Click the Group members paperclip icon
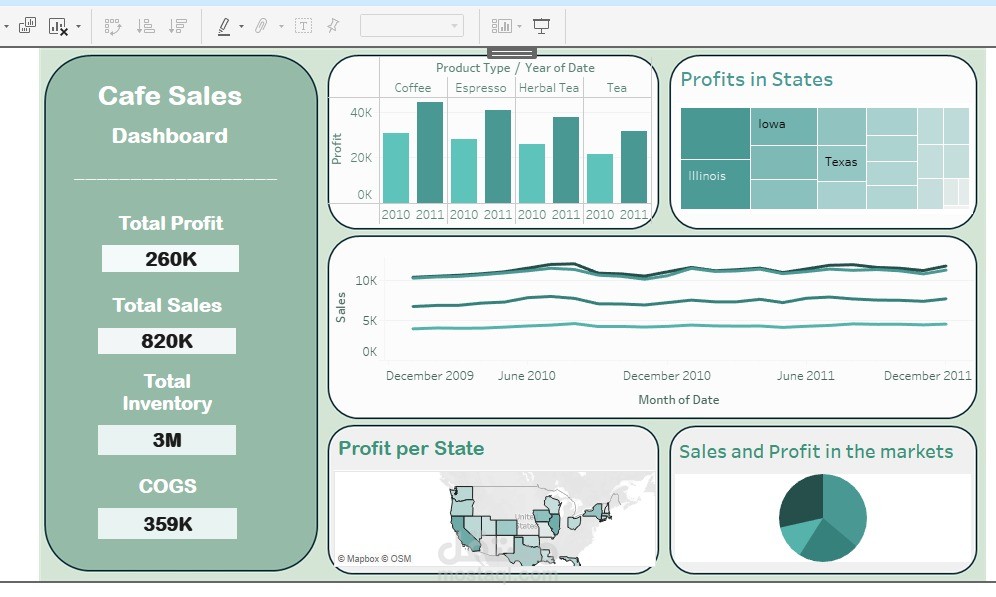996x597 pixels. coord(261,26)
